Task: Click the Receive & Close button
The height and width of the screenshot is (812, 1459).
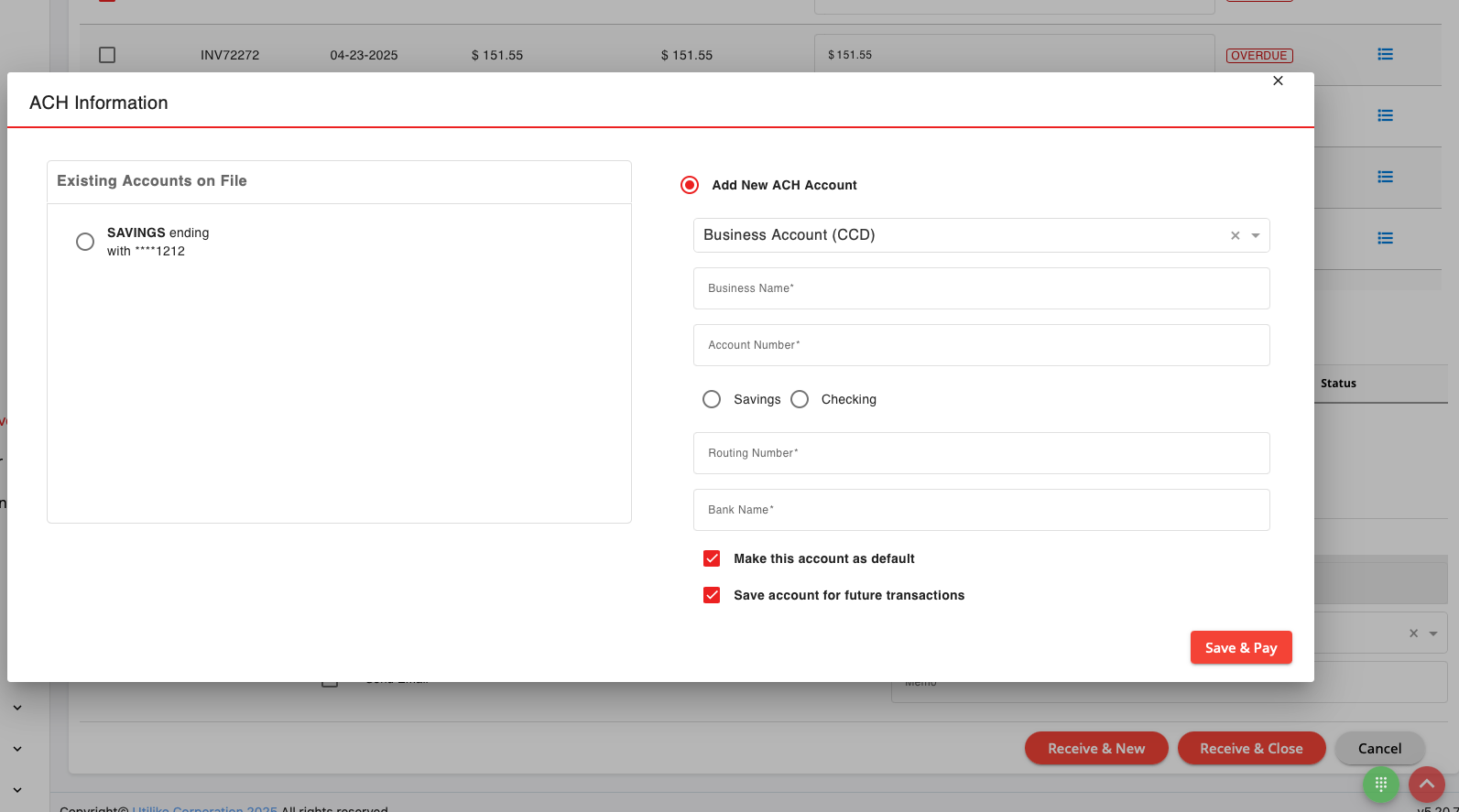Action: coord(1251,748)
